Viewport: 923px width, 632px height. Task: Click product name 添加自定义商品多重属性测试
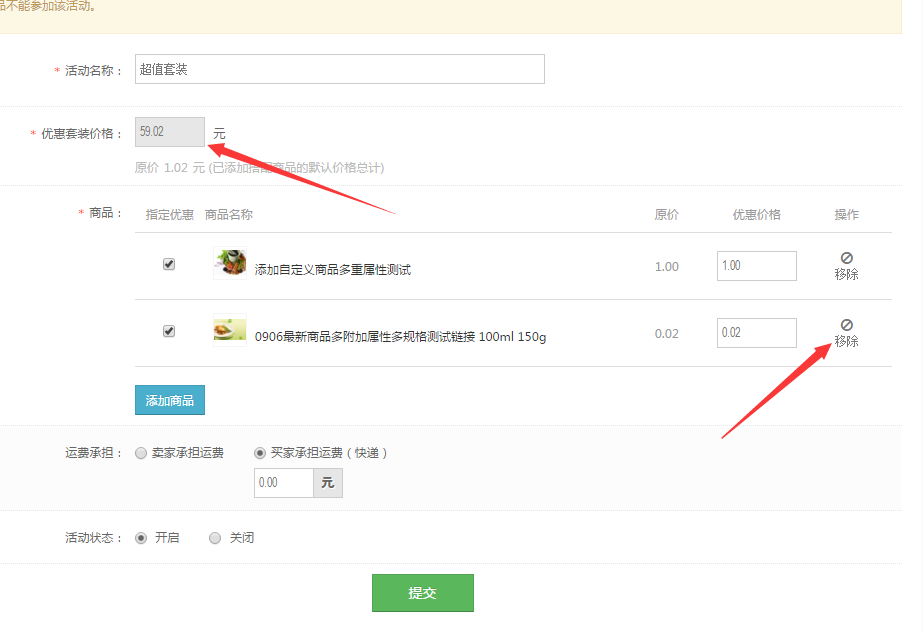[333, 270]
